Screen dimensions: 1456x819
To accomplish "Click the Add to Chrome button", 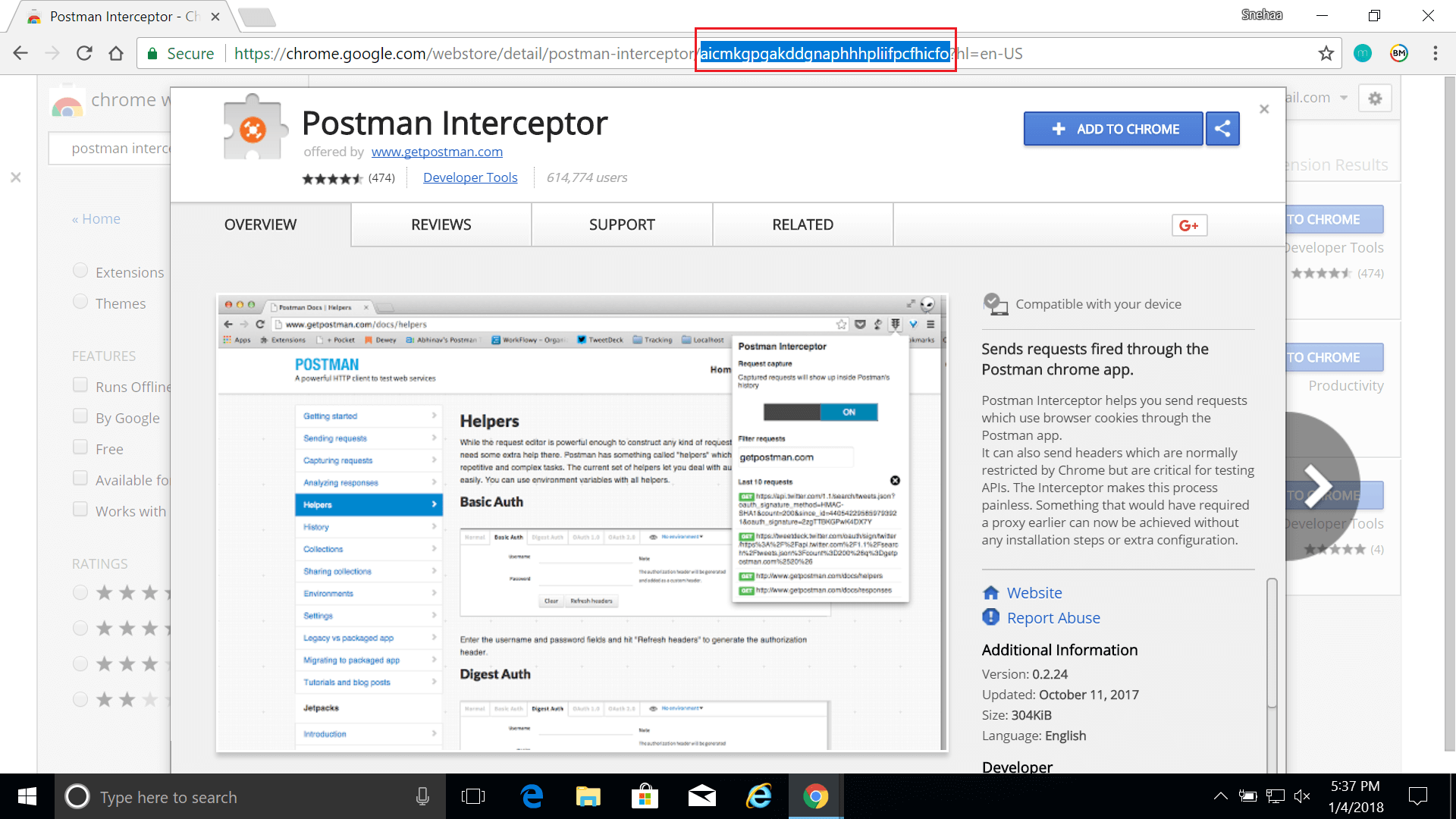I will [1113, 128].
